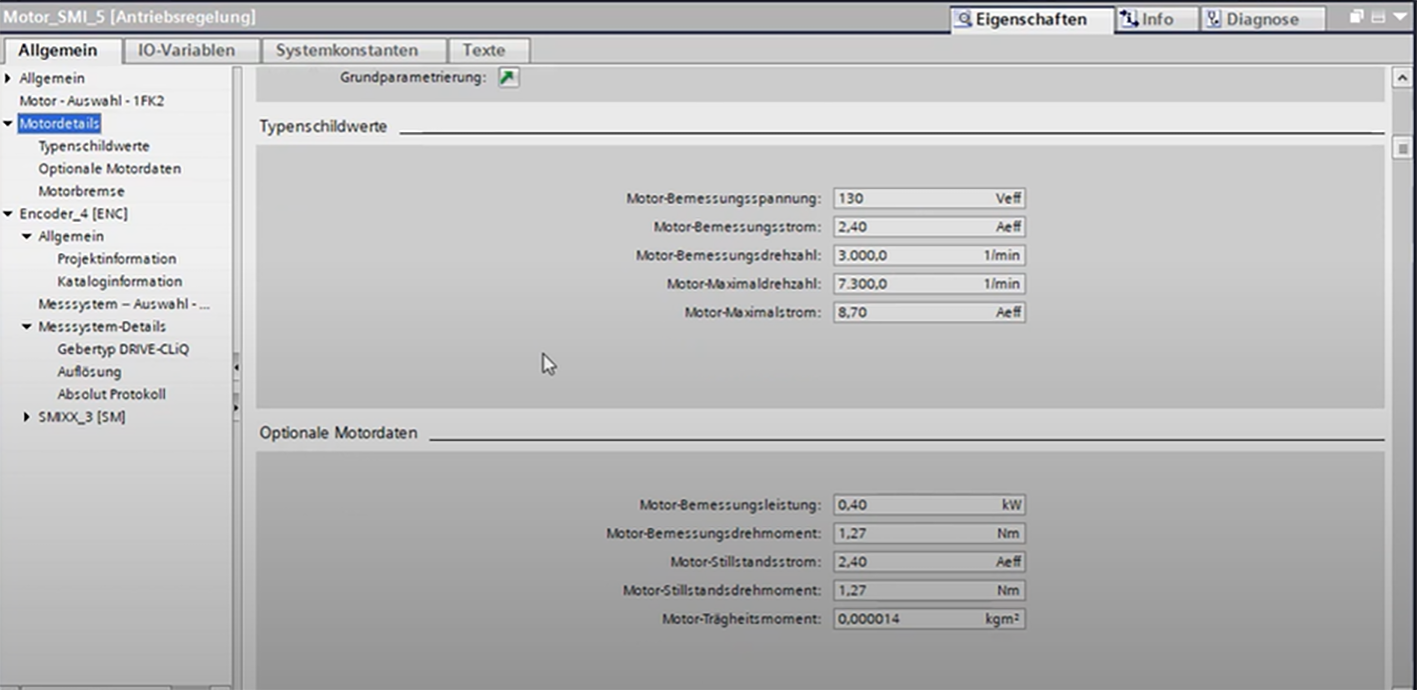The image size is (1417, 690).
Task: Click the Motor-Maximaldrehzahl field showing 7.300,0
Action: pos(929,284)
